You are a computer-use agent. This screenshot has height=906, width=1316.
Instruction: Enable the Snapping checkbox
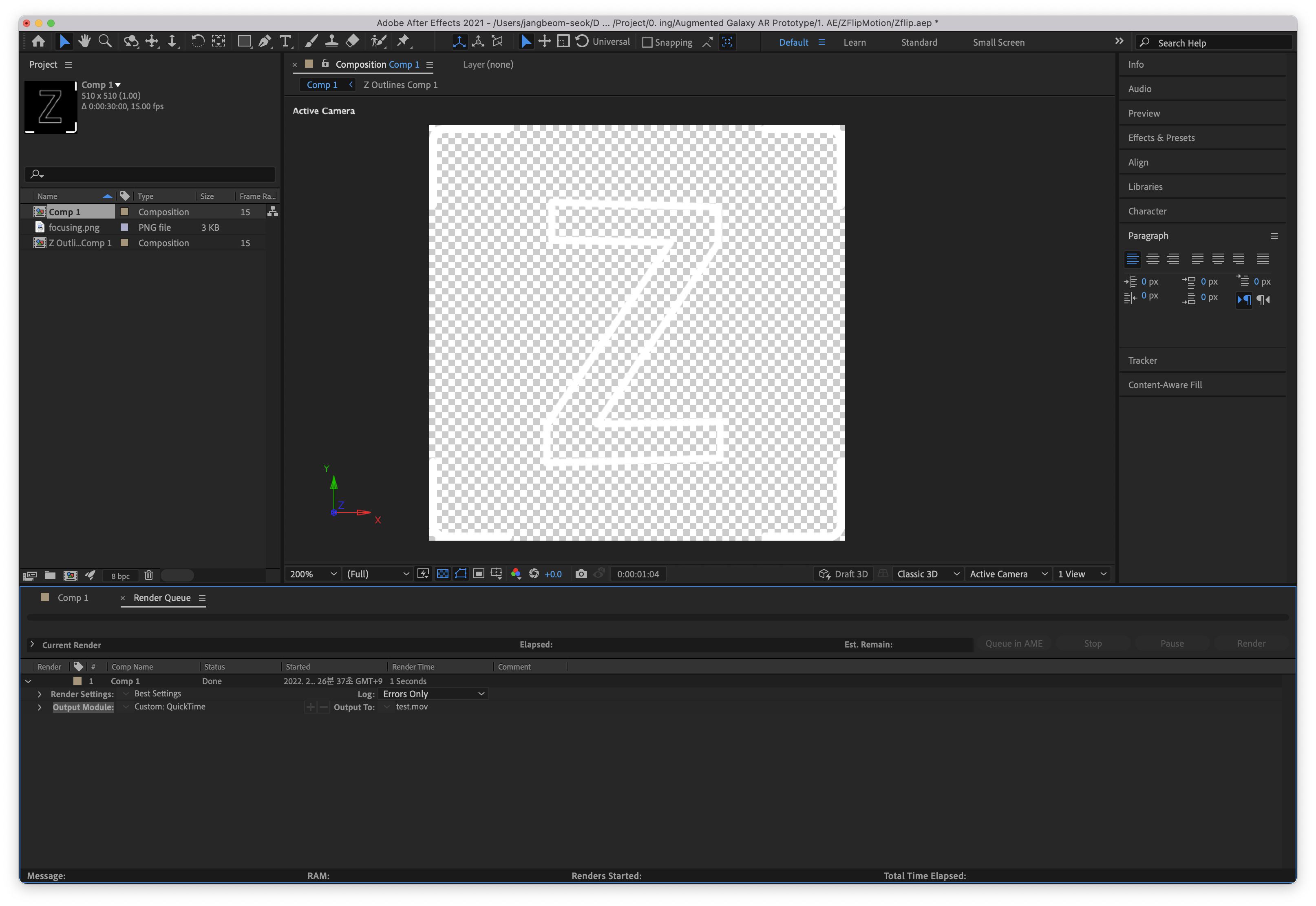[x=647, y=42]
